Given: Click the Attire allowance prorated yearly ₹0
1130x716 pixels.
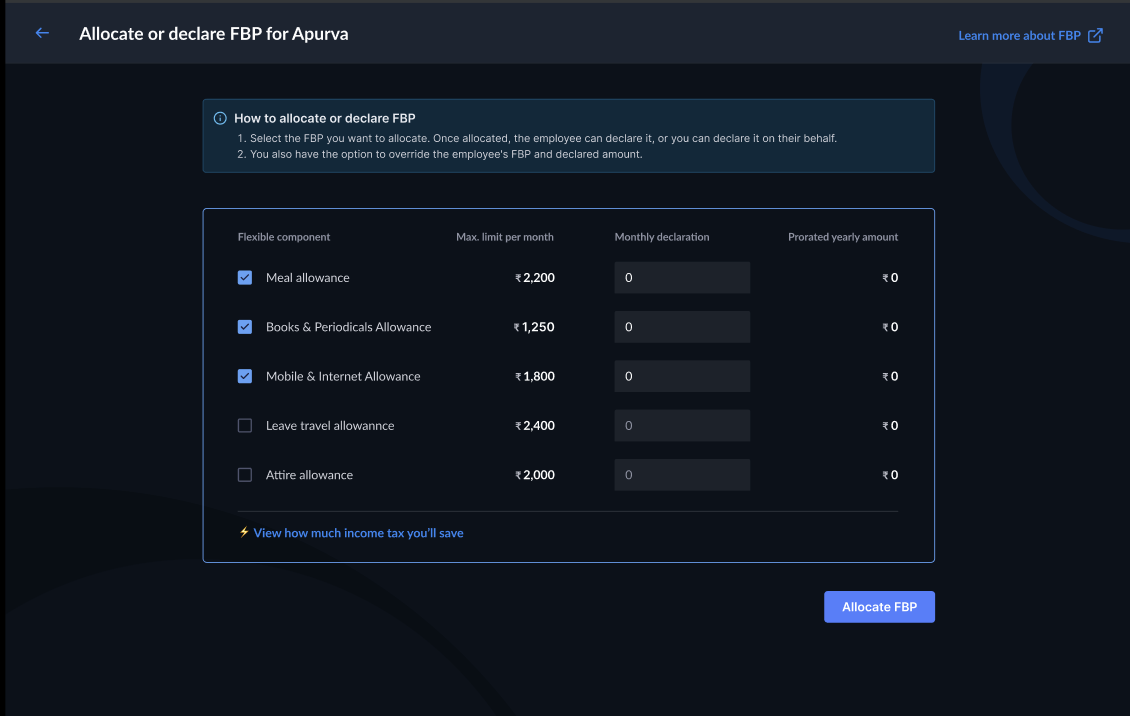Looking at the screenshot, I should (890, 475).
